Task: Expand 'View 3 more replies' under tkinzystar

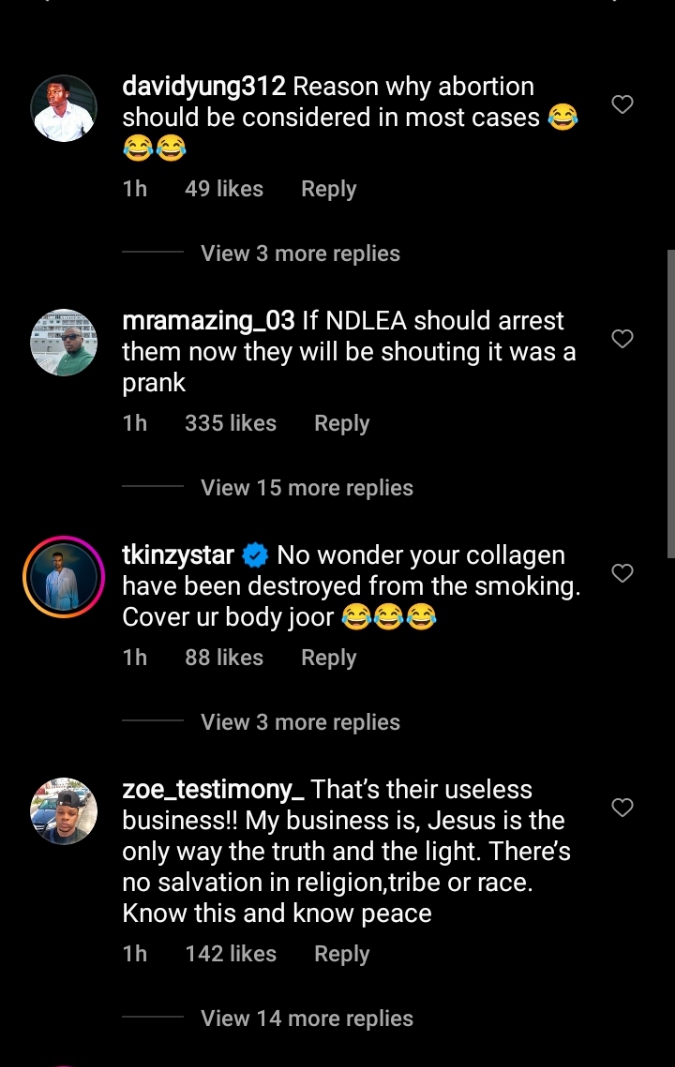Action: pyautogui.click(x=300, y=722)
